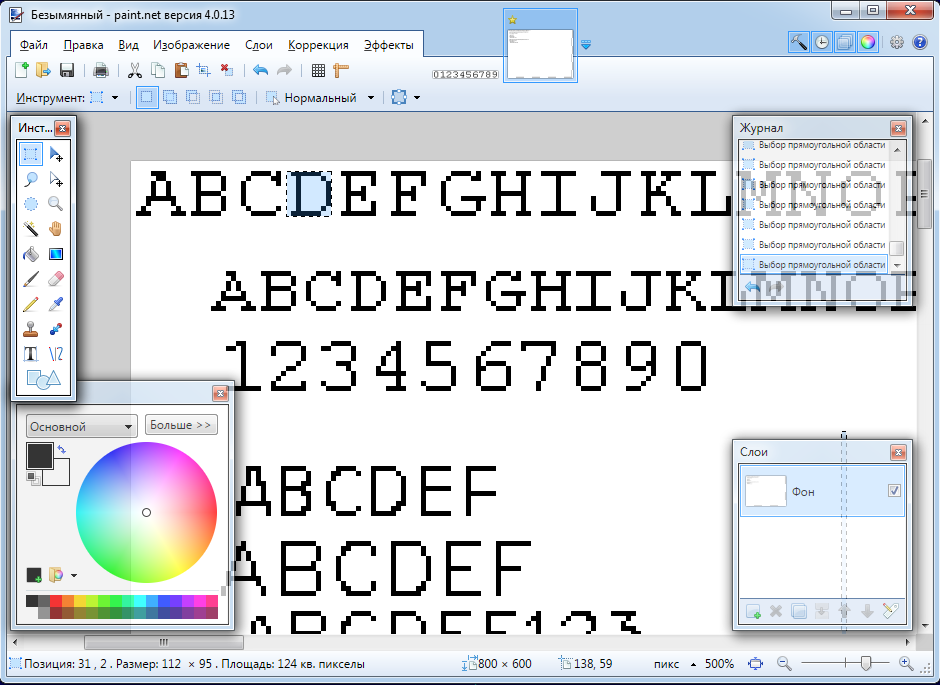Screen dimensions: 940x685
Task: Open the settings gear button
Action: [897, 42]
